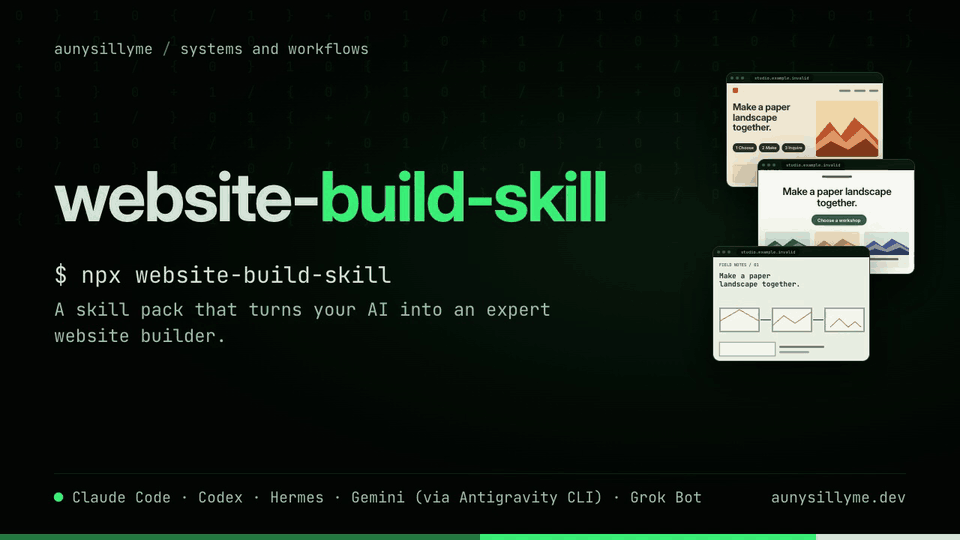Viewport: 960px width, 540px height.
Task: Click the '1 Choose' step pill
Action: coord(744,148)
